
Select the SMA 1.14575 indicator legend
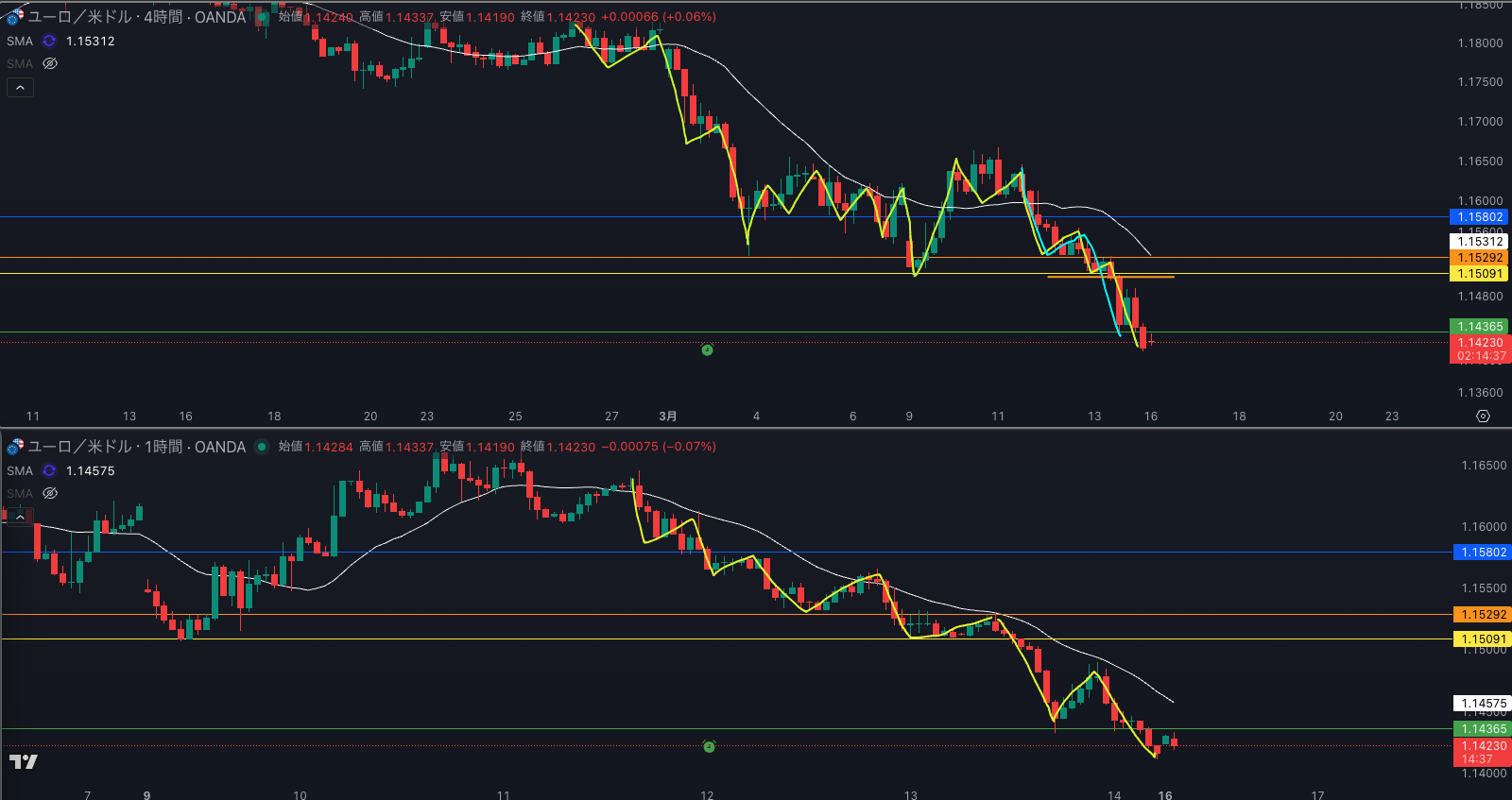90,471
